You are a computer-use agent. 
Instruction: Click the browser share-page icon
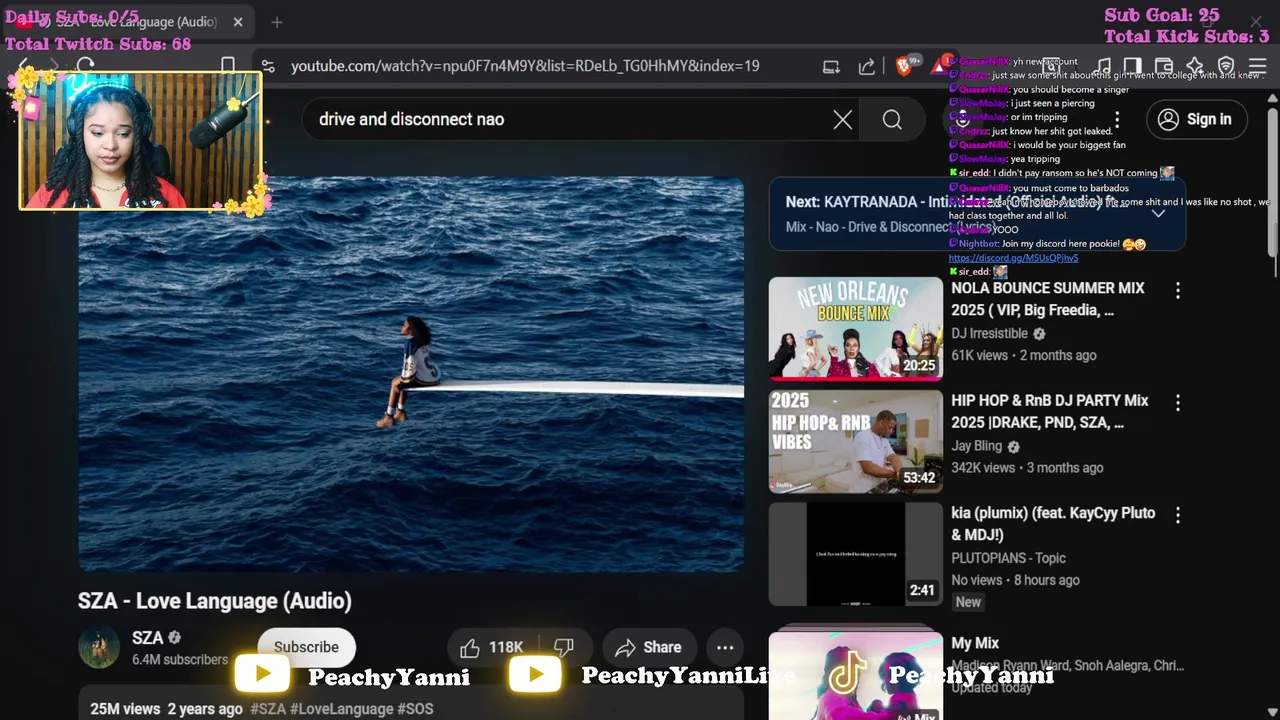point(867,66)
